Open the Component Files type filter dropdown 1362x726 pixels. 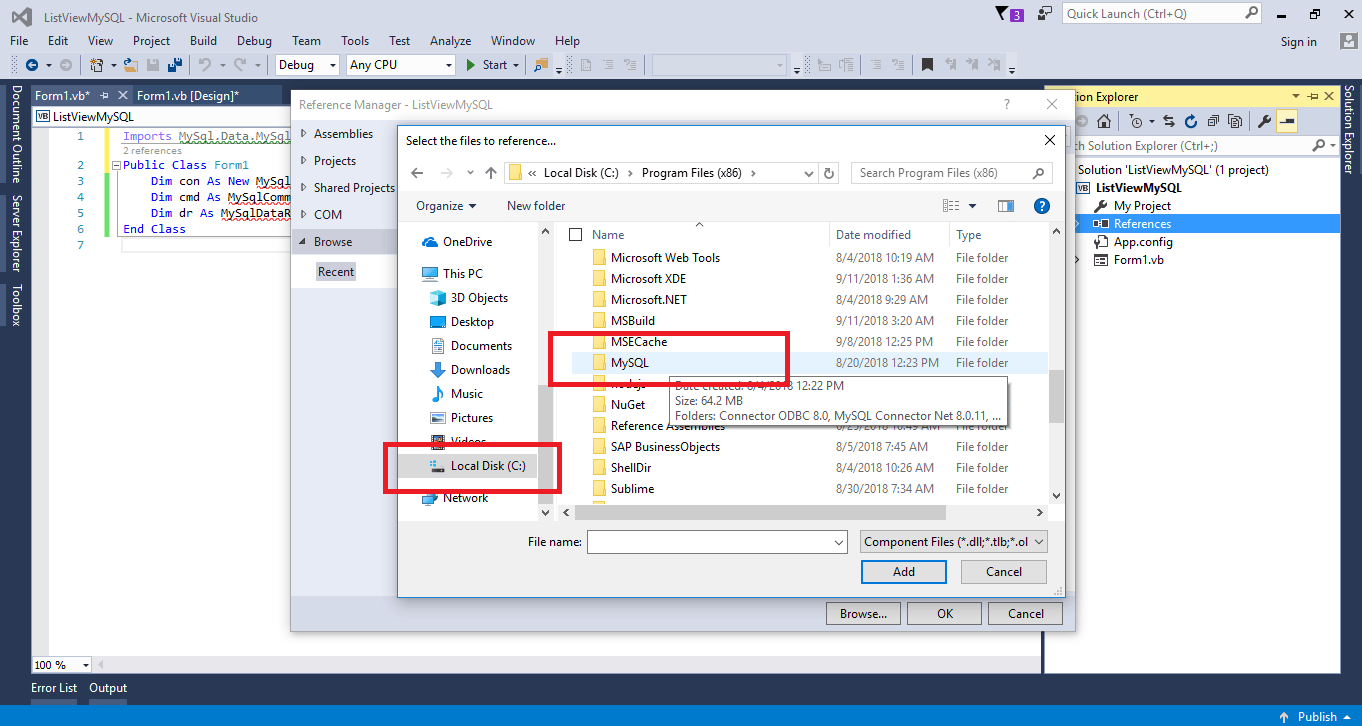click(954, 542)
